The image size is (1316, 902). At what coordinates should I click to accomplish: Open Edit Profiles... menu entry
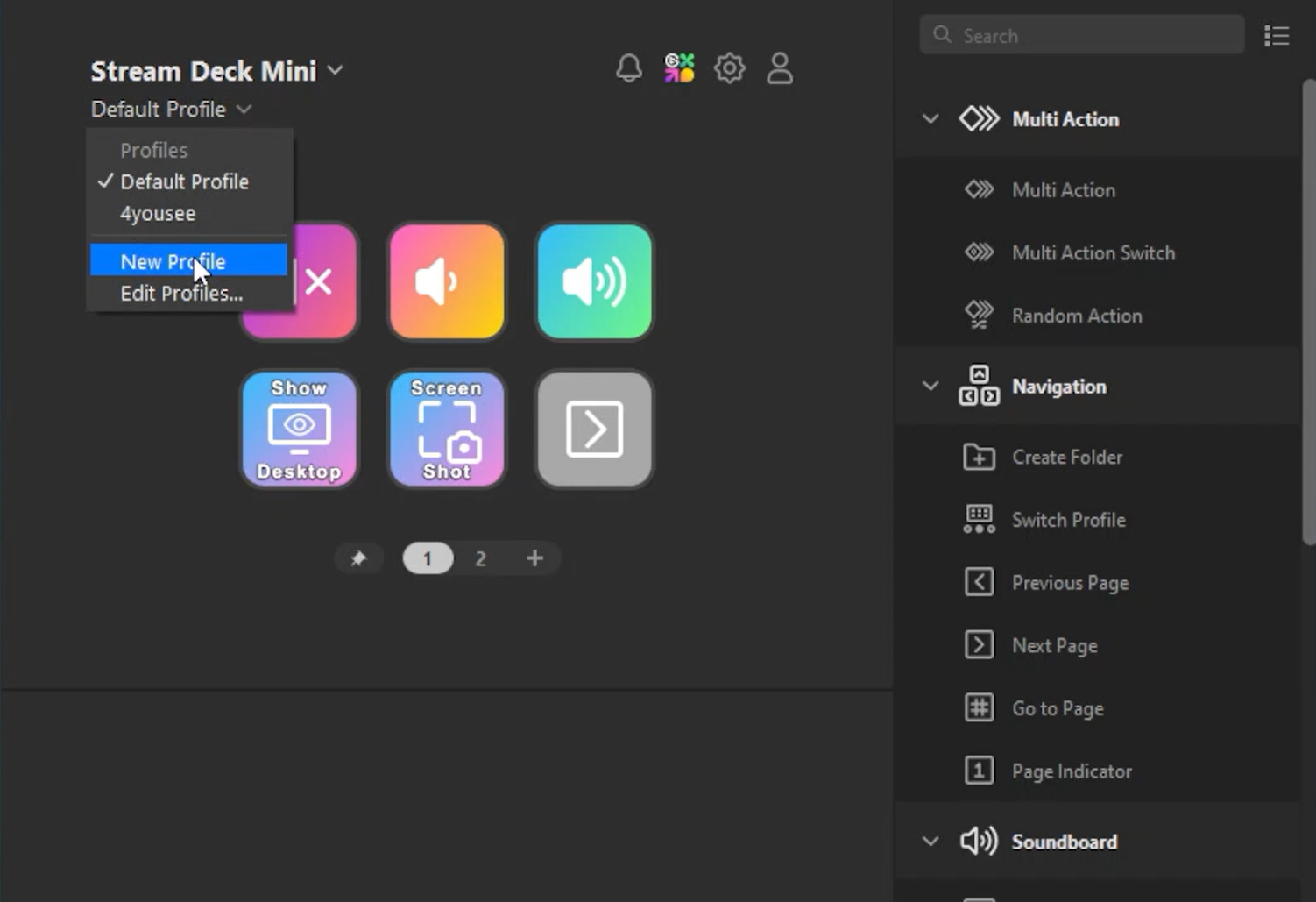point(188,294)
